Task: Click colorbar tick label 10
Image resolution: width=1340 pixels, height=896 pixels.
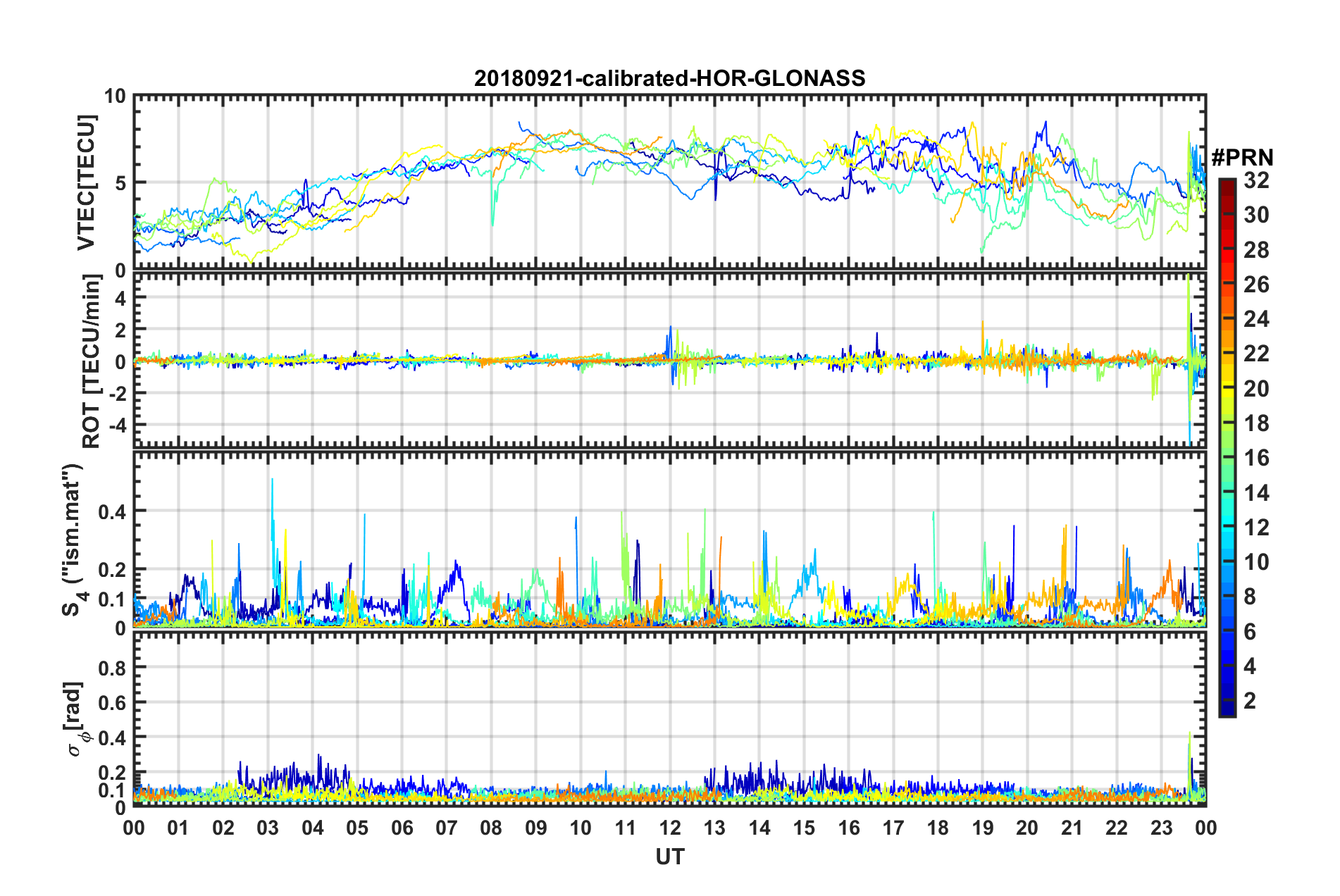Action: 1256,562
